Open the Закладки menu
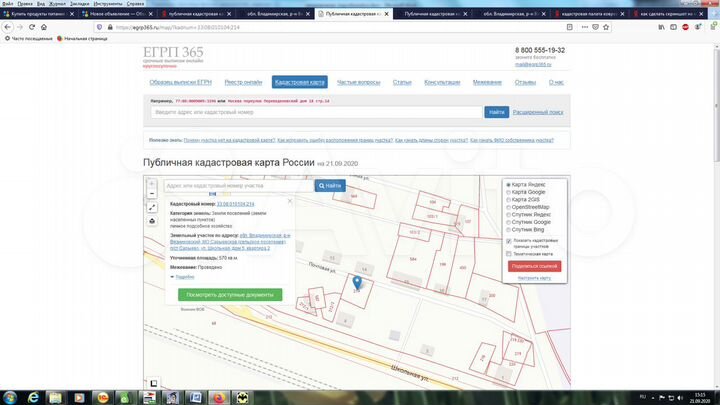Image resolution: width=720 pixels, height=405 pixels. tap(79, 3)
